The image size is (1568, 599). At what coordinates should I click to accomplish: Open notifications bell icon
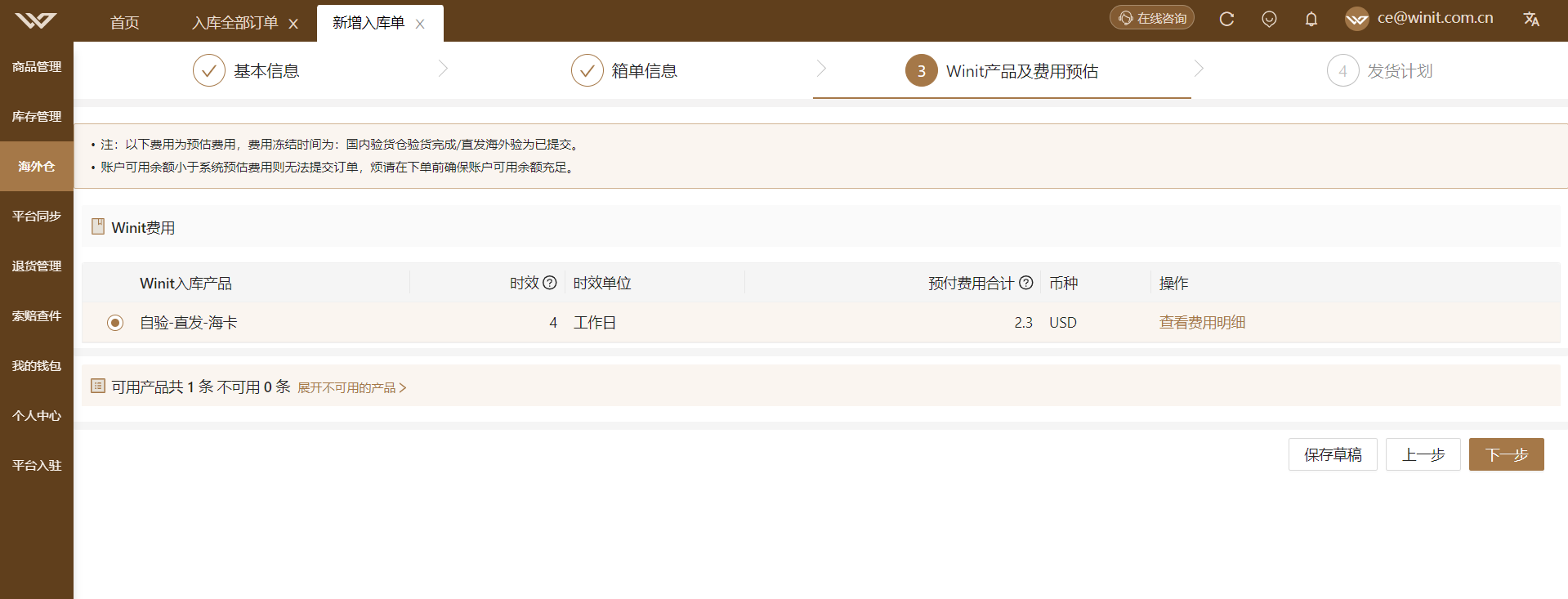(1311, 19)
